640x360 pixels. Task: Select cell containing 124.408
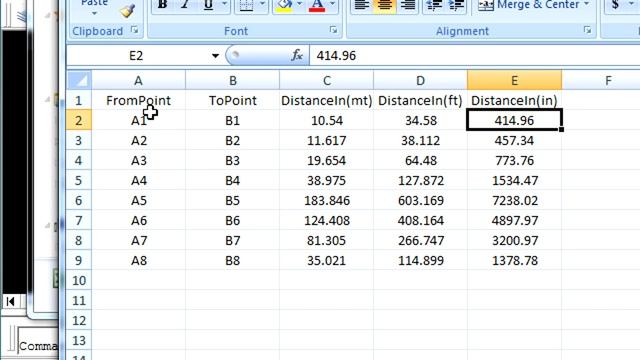(327, 220)
